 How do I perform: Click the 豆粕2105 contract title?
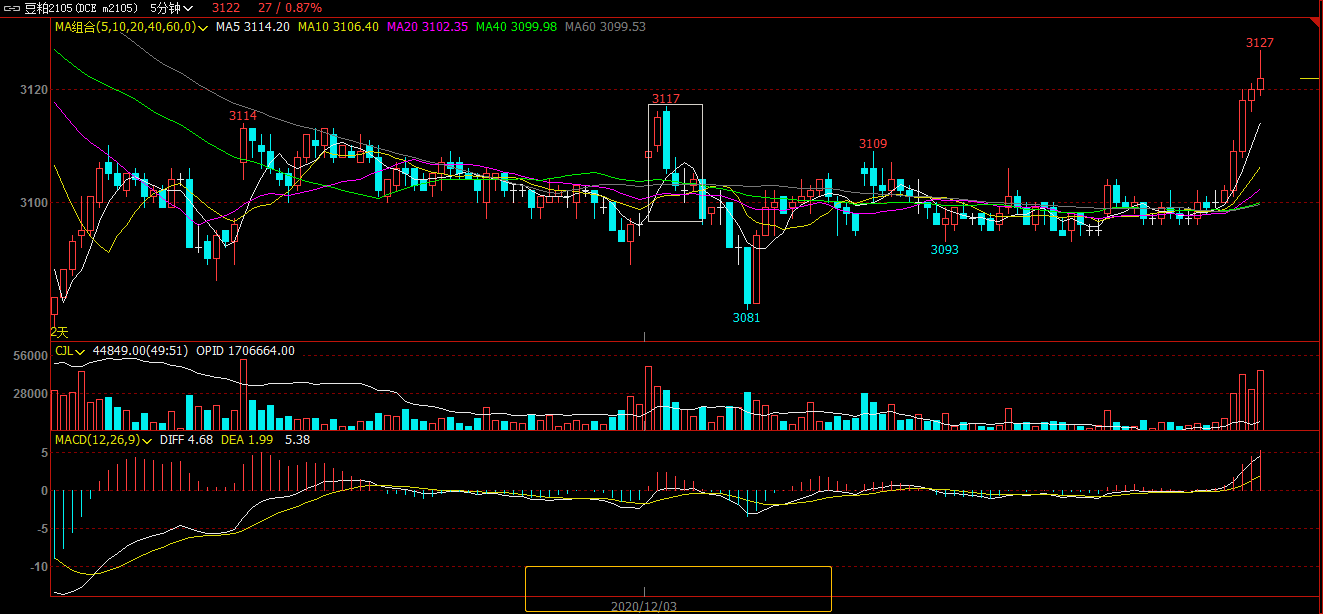[x=48, y=7]
